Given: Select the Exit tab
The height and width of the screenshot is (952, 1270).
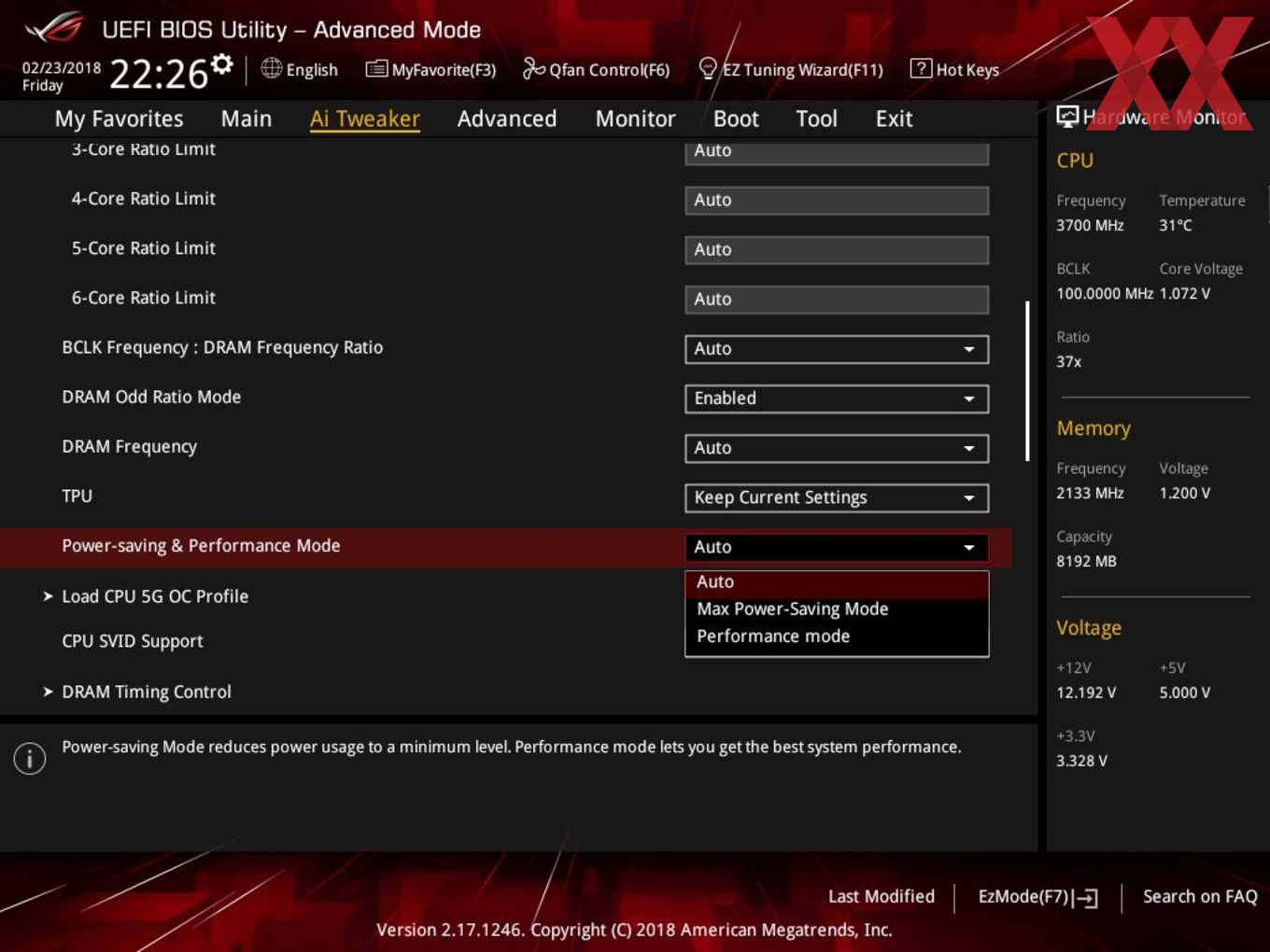Looking at the screenshot, I should coord(894,119).
